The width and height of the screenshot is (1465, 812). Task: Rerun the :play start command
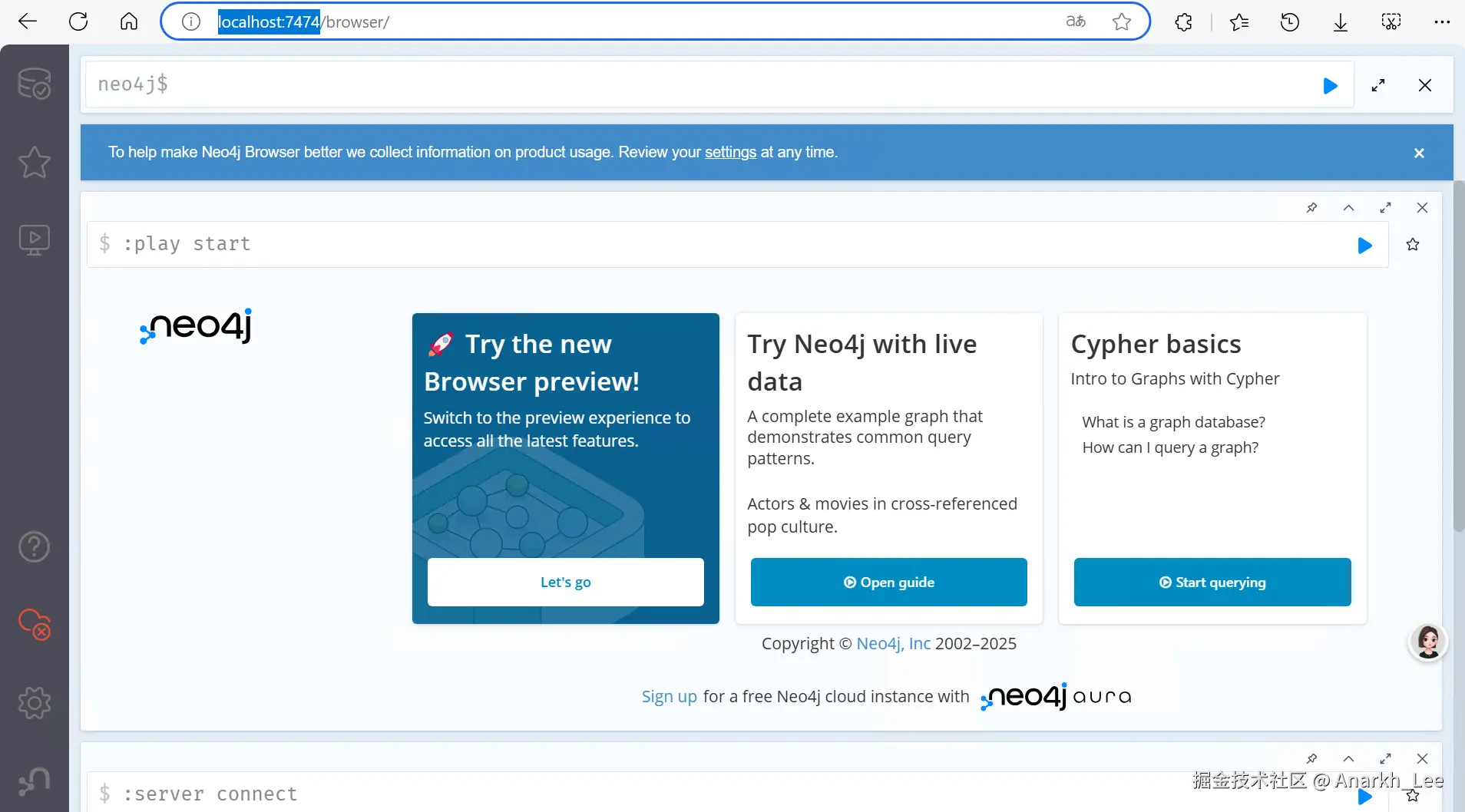(x=1364, y=246)
